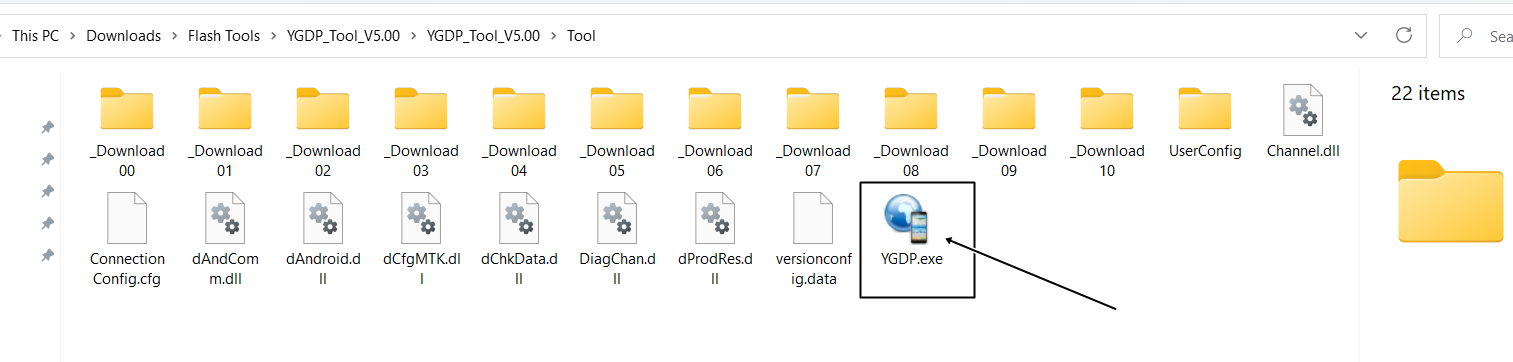Select the YGDP.exe application
Viewport: 1513px width, 362px height.
coord(911,230)
